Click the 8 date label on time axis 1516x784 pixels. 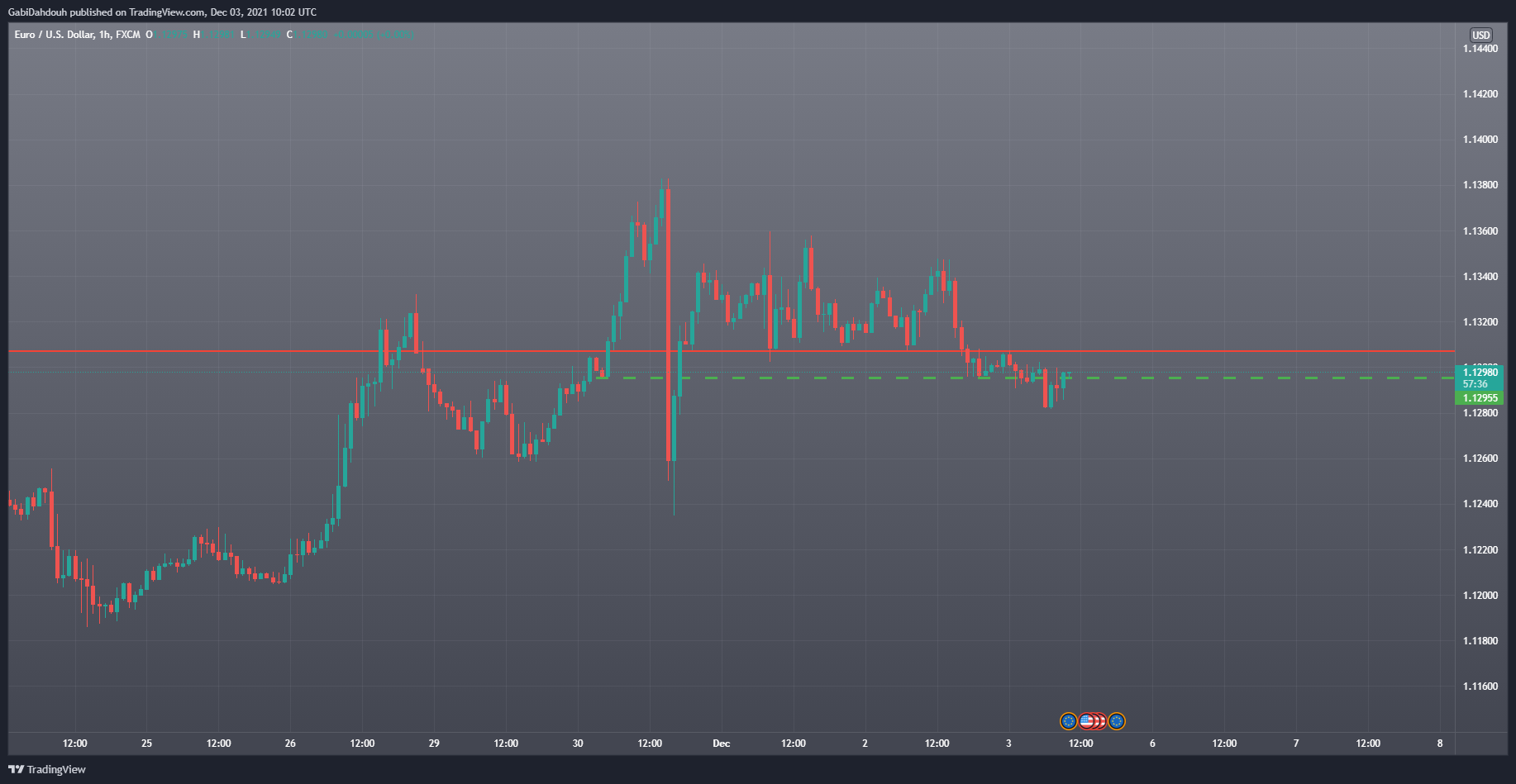coord(1440,744)
